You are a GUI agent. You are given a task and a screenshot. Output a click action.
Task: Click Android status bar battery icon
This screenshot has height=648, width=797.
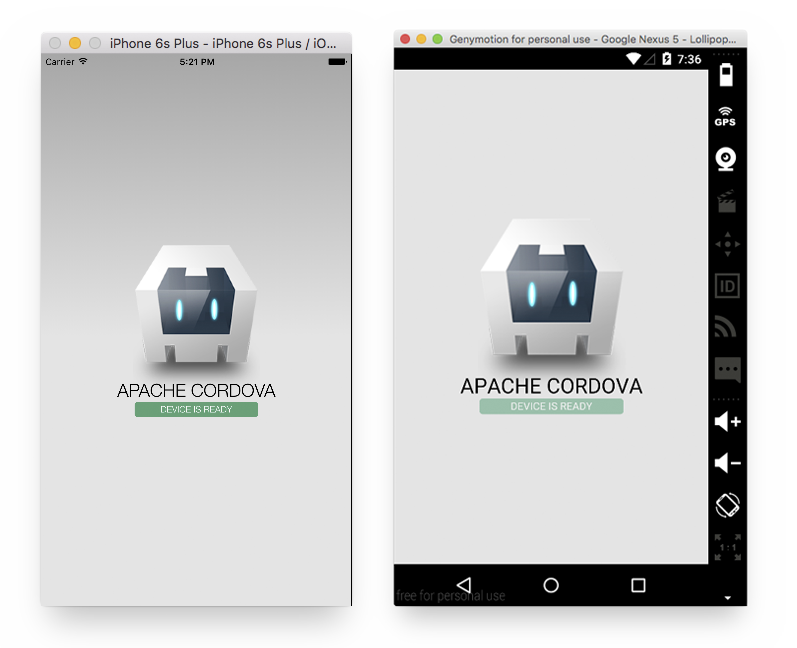[666, 59]
